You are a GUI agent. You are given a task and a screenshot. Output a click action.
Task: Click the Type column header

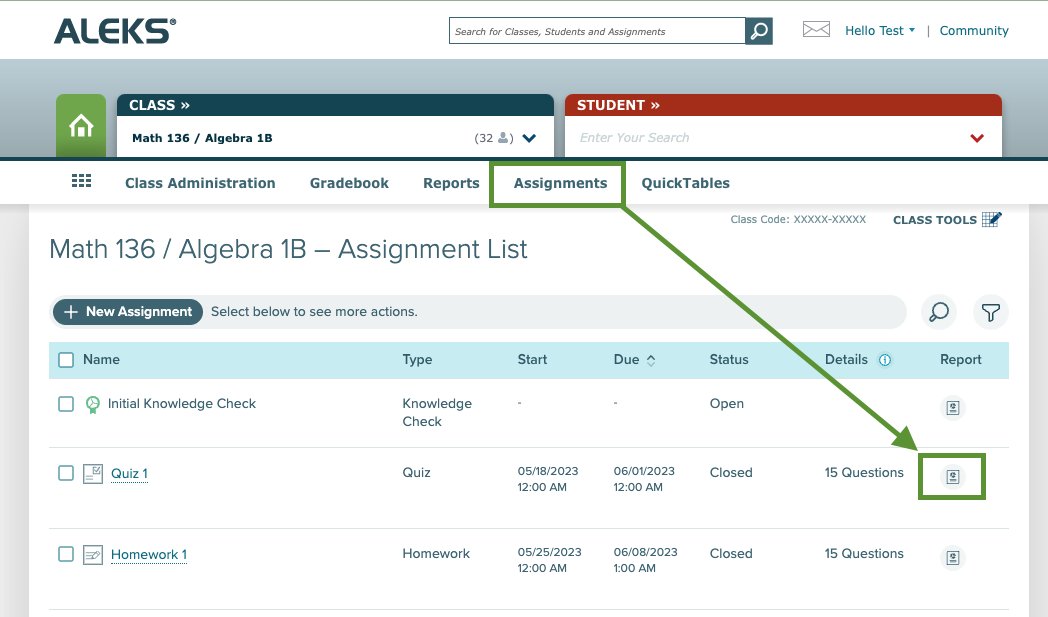tap(417, 360)
